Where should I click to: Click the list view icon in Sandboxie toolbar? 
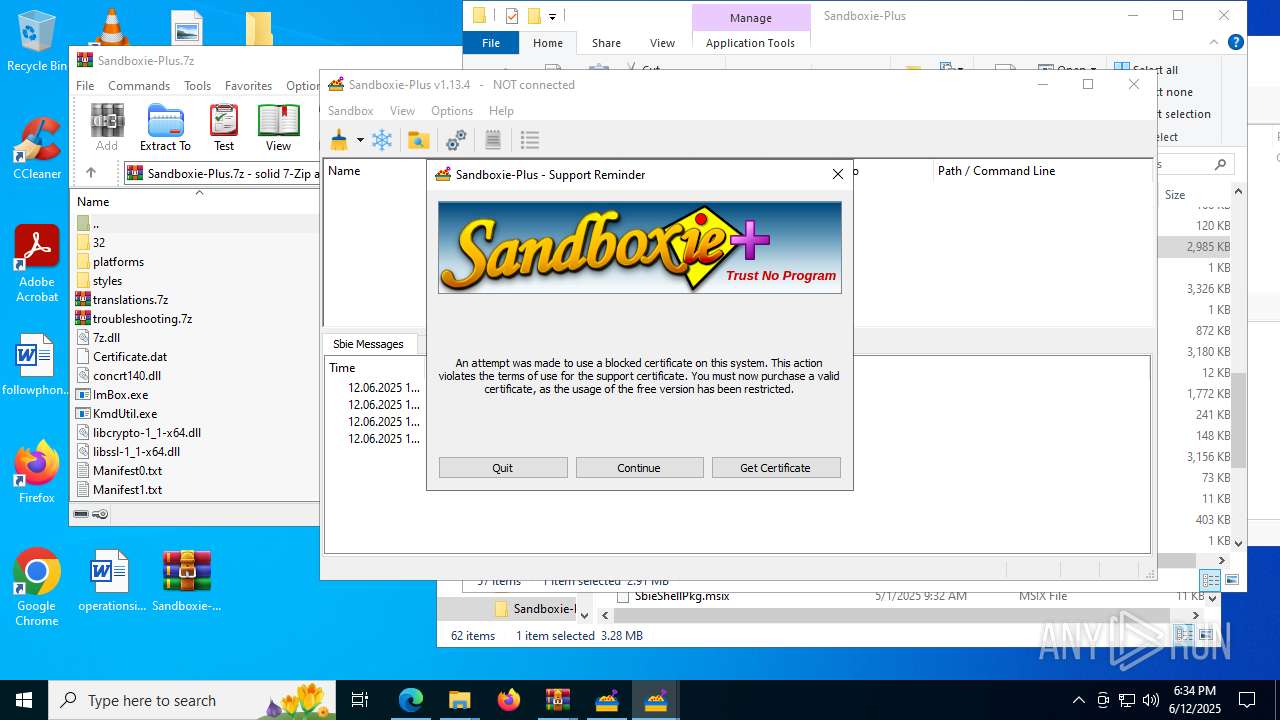pos(530,140)
